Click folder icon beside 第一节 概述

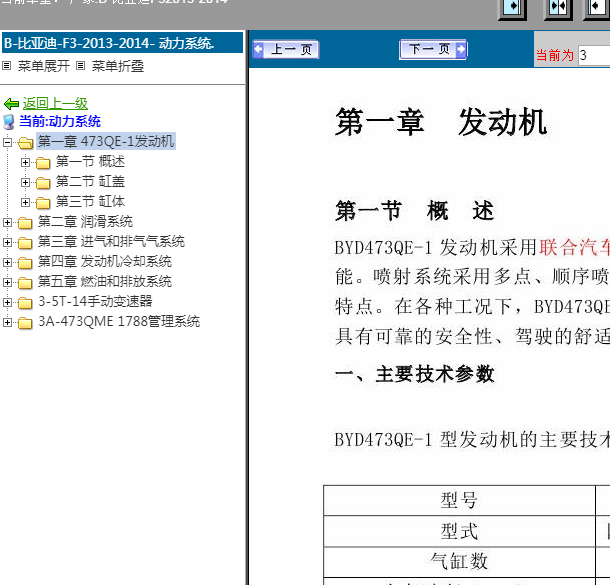coord(43,163)
